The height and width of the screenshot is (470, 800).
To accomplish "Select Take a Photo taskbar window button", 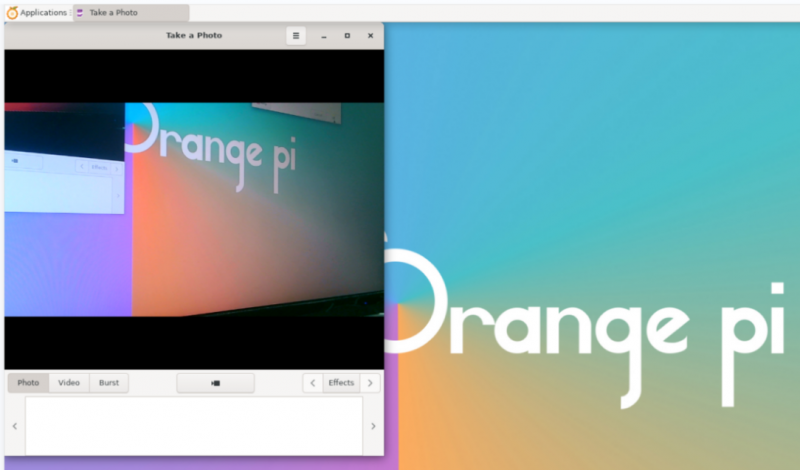I will (130, 12).
